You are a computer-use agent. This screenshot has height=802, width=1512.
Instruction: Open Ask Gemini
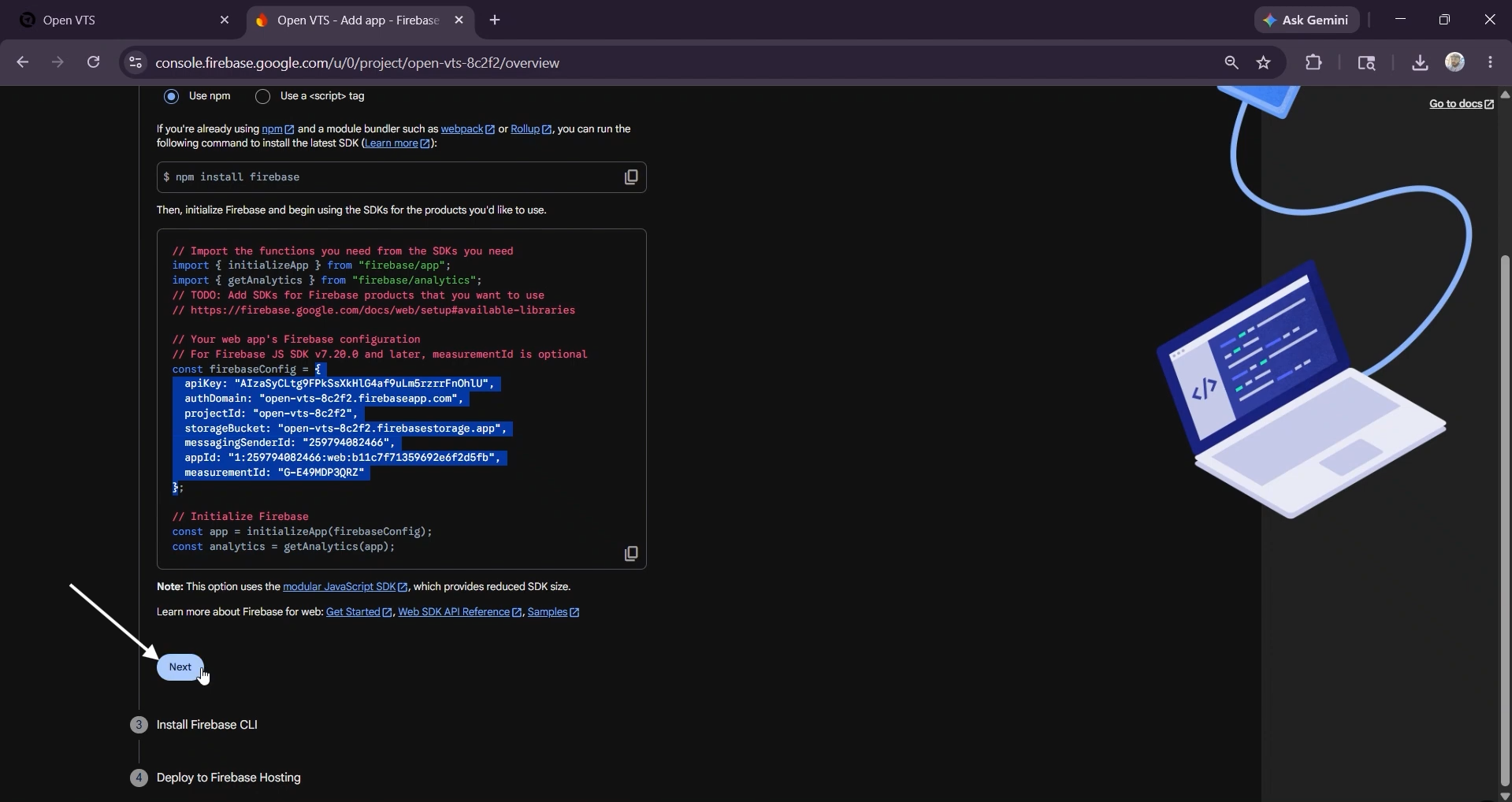click(x=1306, y=20)
